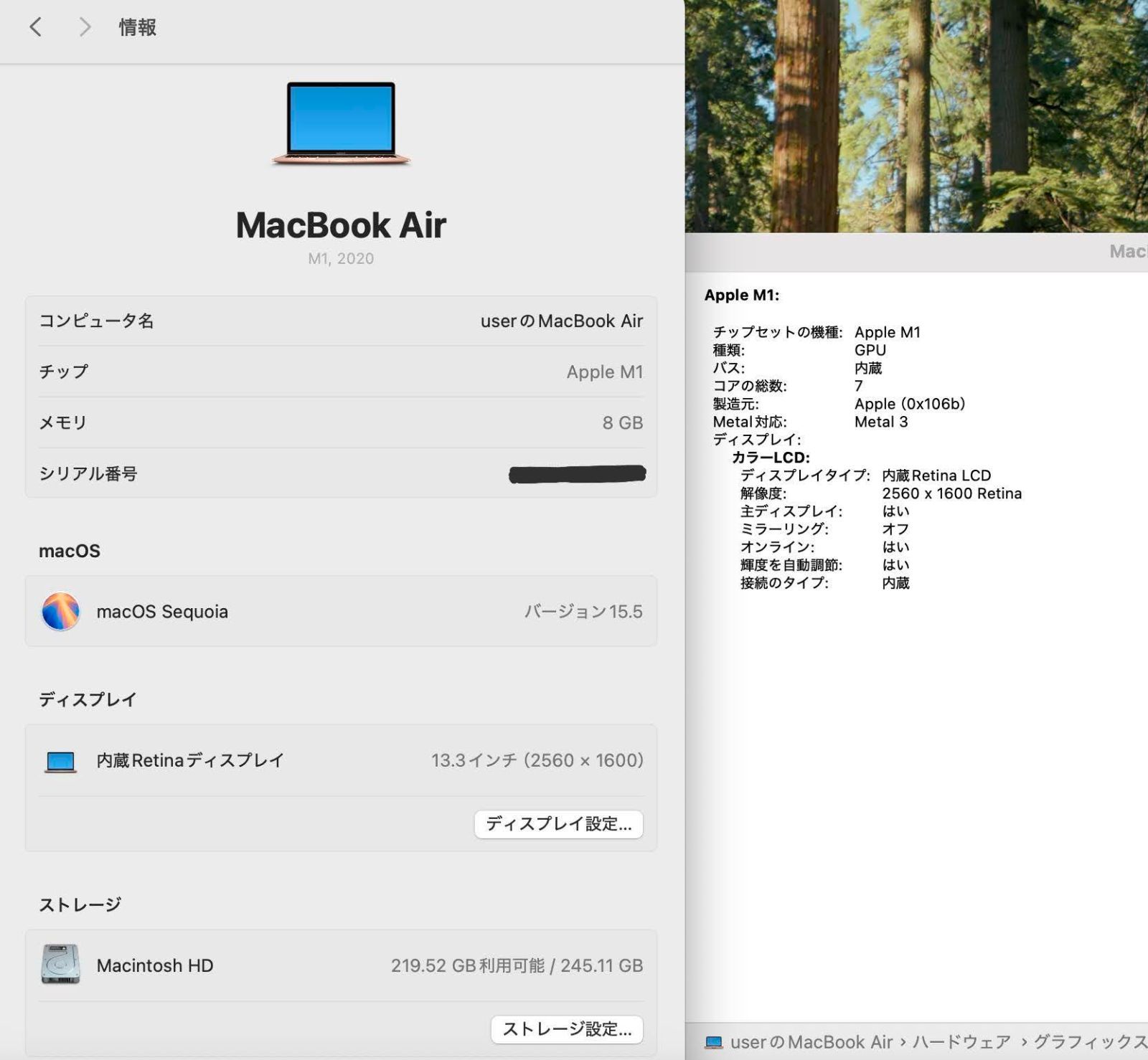
Task: Click グラフィックス in the path bar
Action: click(x=1090, y=1042)
